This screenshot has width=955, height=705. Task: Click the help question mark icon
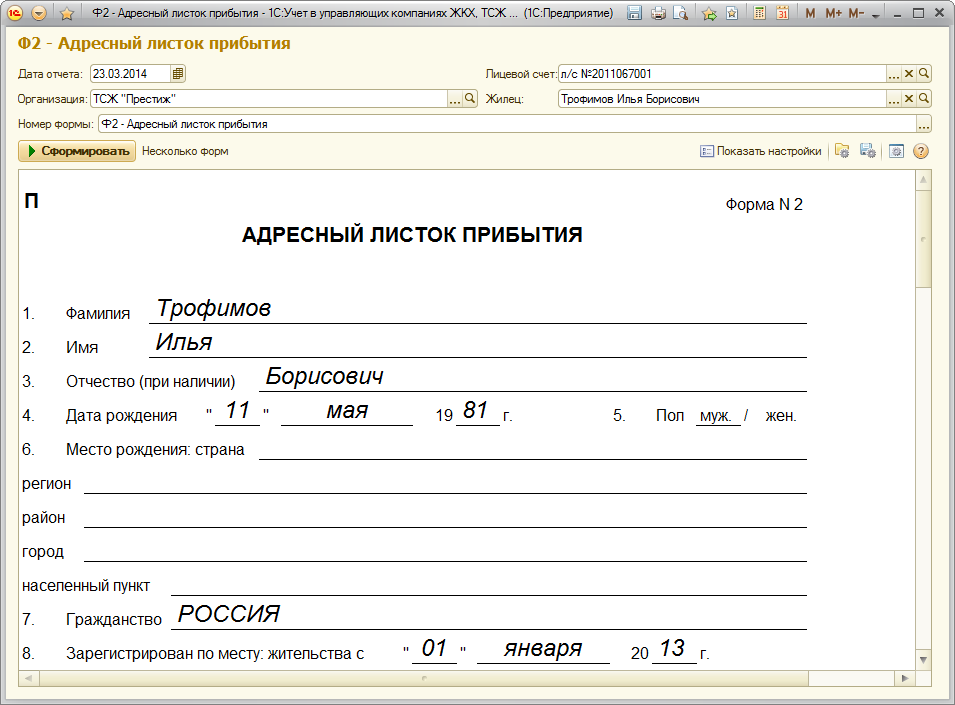(x=921, y=151)
